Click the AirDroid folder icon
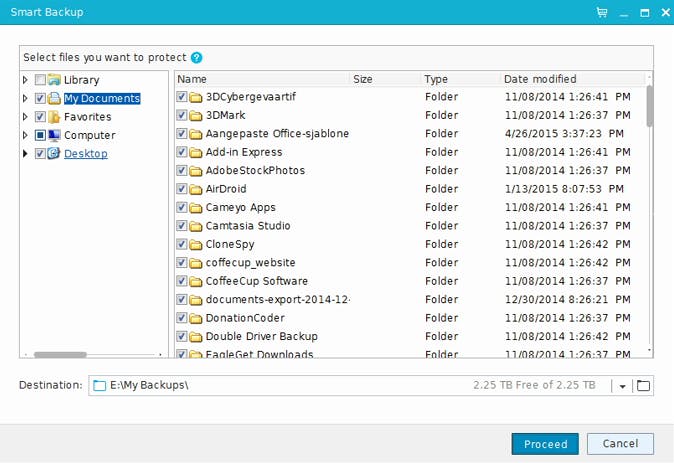This screenshot has height=463, width=674. pyautogui.click(x=196, y=189)
